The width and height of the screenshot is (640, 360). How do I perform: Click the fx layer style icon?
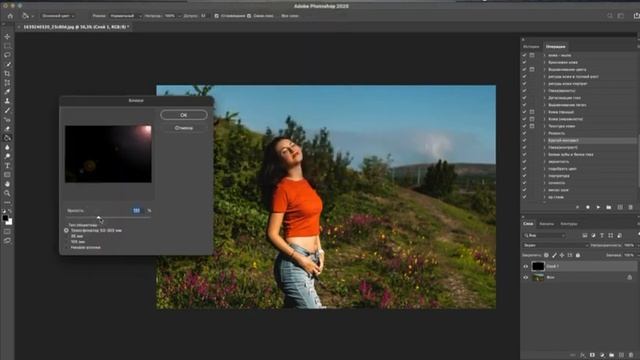pyautogui.click(x=582, y=355)
